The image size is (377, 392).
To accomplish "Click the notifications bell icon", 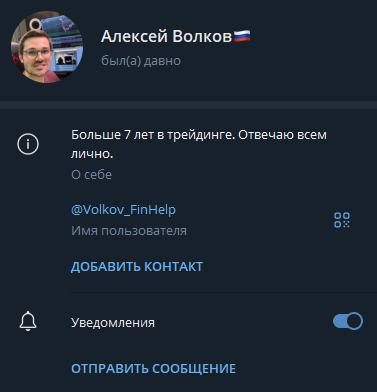I will [x=28, y=321].
